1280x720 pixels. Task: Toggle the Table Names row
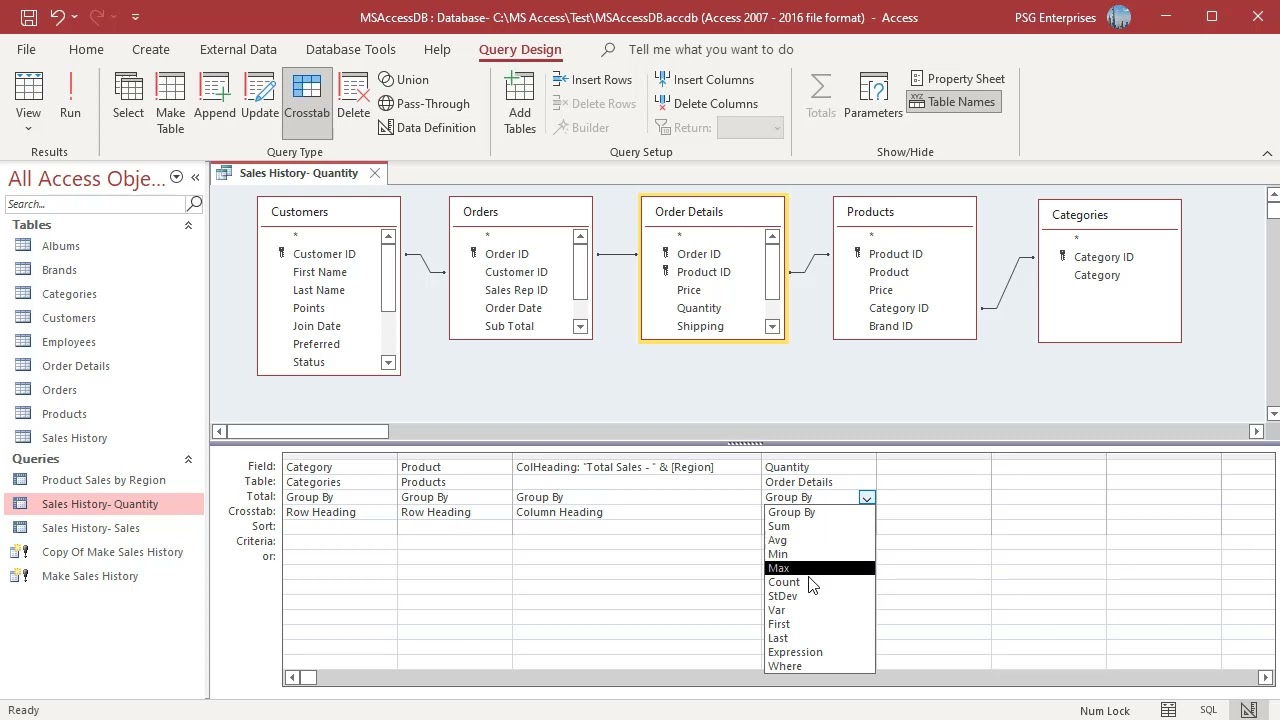point(953,102)
